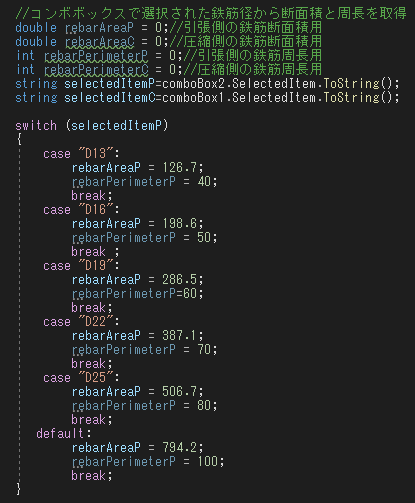
Task: Click the rebarAreaP variable declaration
Action: (99, 28)
